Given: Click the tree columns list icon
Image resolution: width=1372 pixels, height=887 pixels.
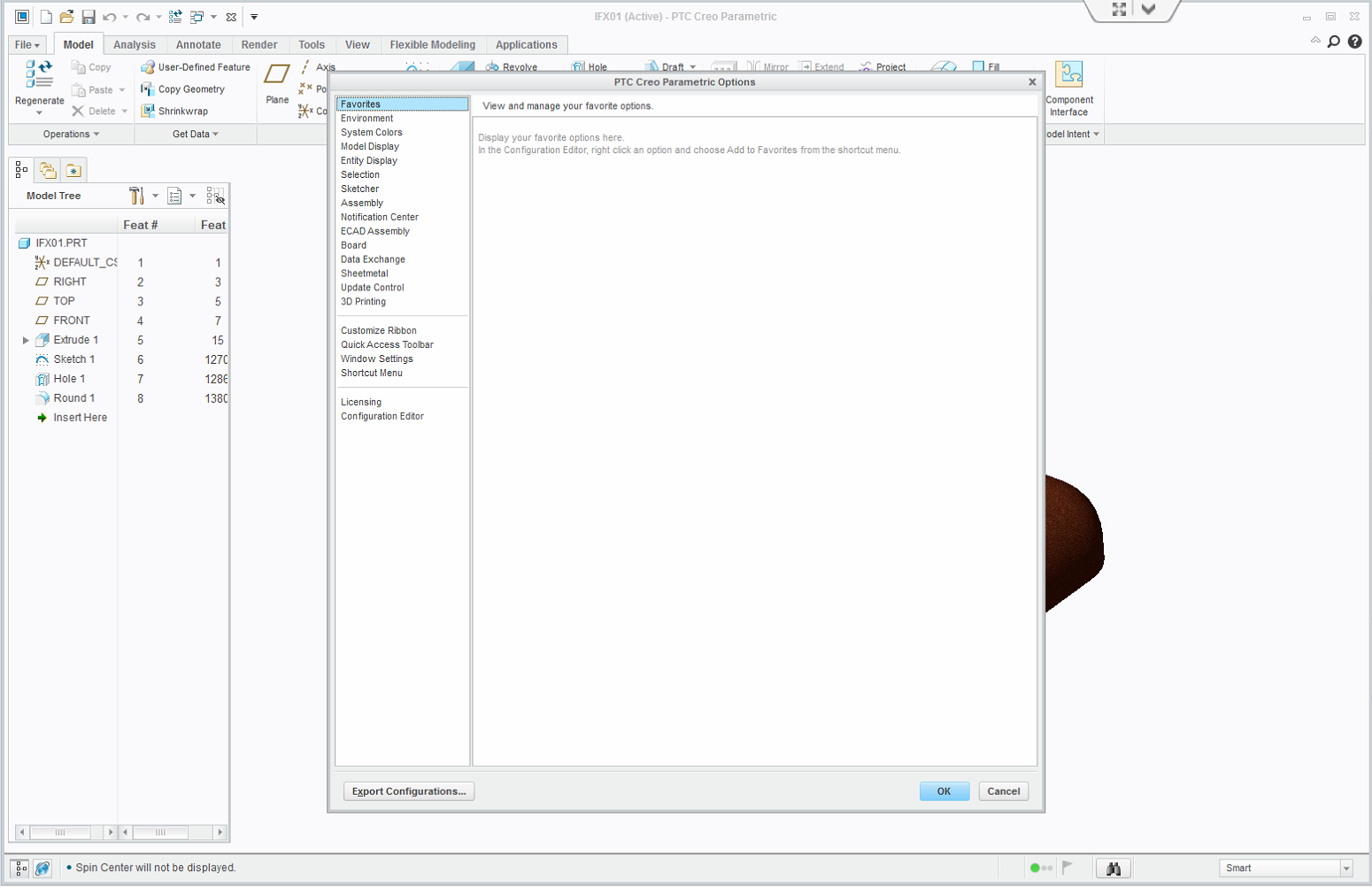Looking at the screenshot, I should (174, 196).
